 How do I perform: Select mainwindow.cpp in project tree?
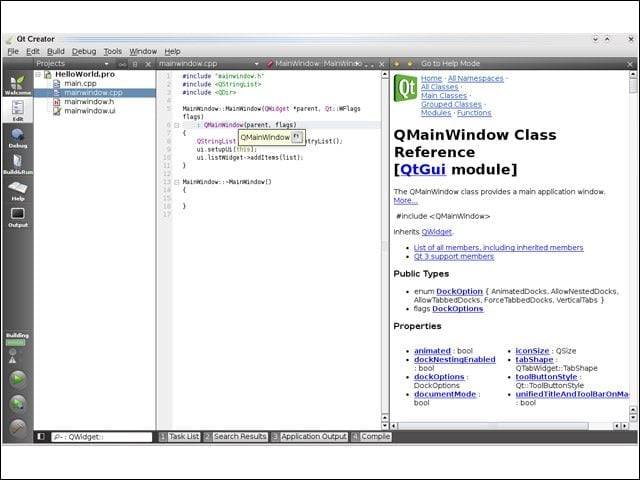tap(93, 93)
